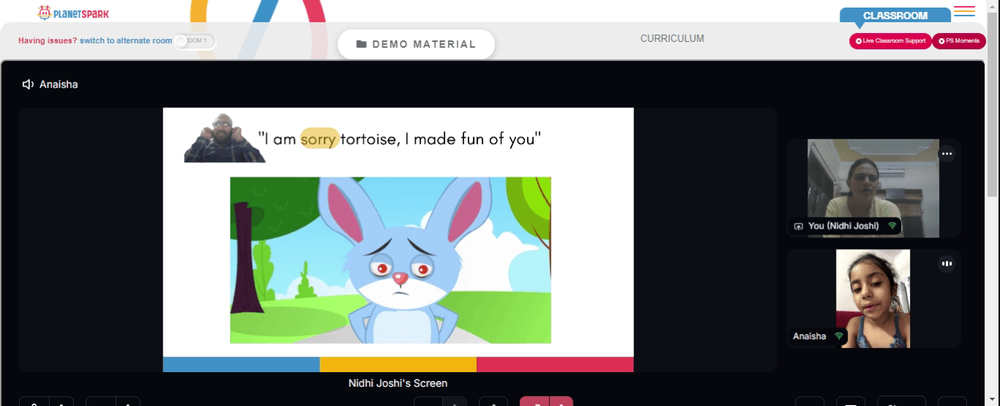Click the PS Moments button
The image size is (1000, 406).
(x=959, y=41)
